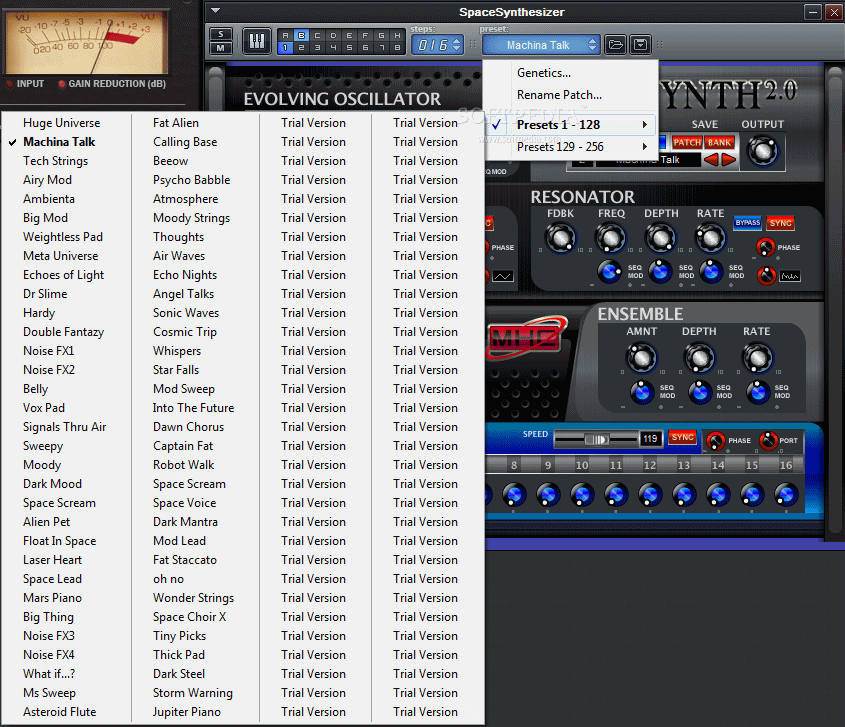The height and width of the screenshot is (727, 845).
Task: Select the Storm Warning preset
Action: pyautogui.click(x=192, y=693)
